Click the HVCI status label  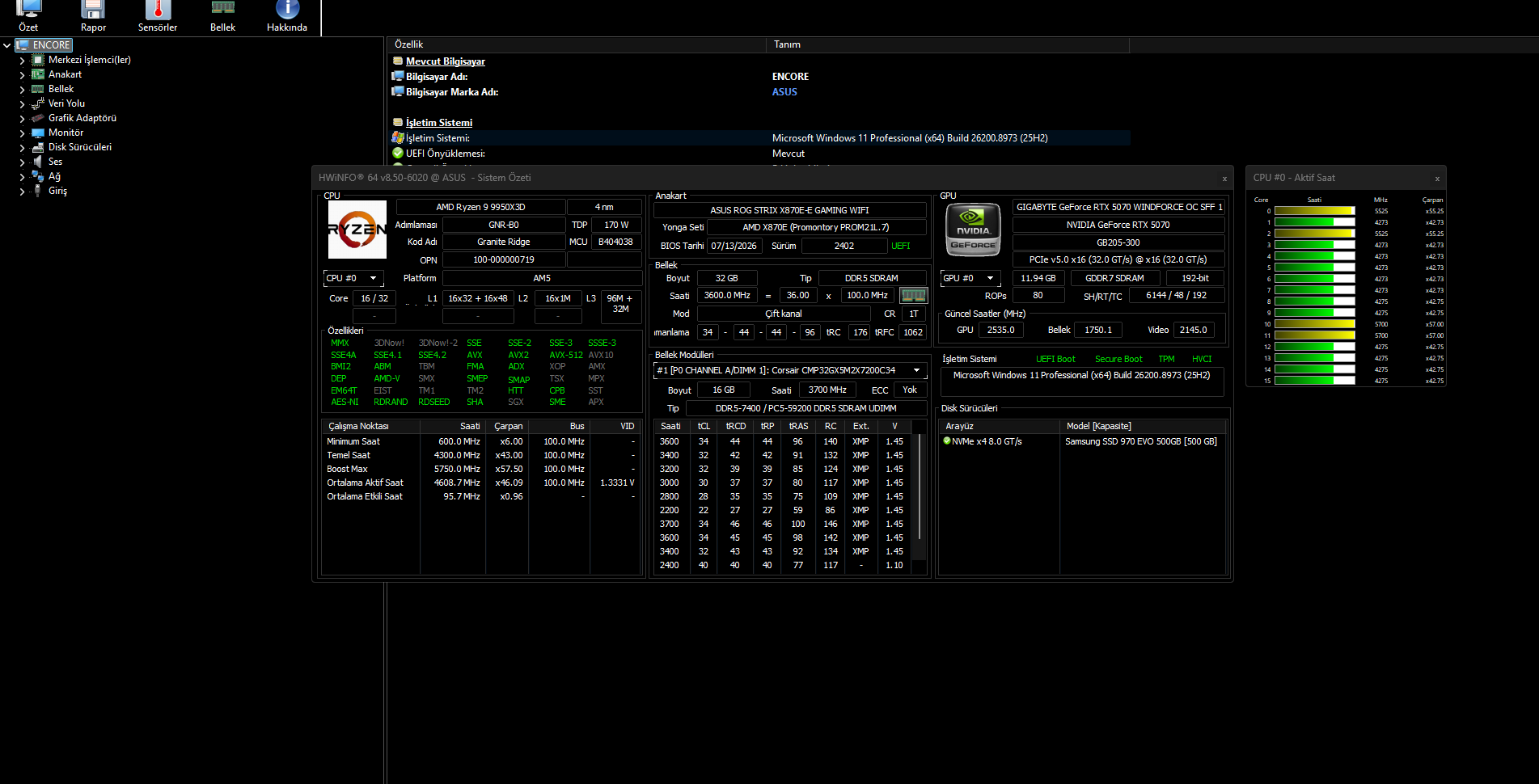point(1202,359)
